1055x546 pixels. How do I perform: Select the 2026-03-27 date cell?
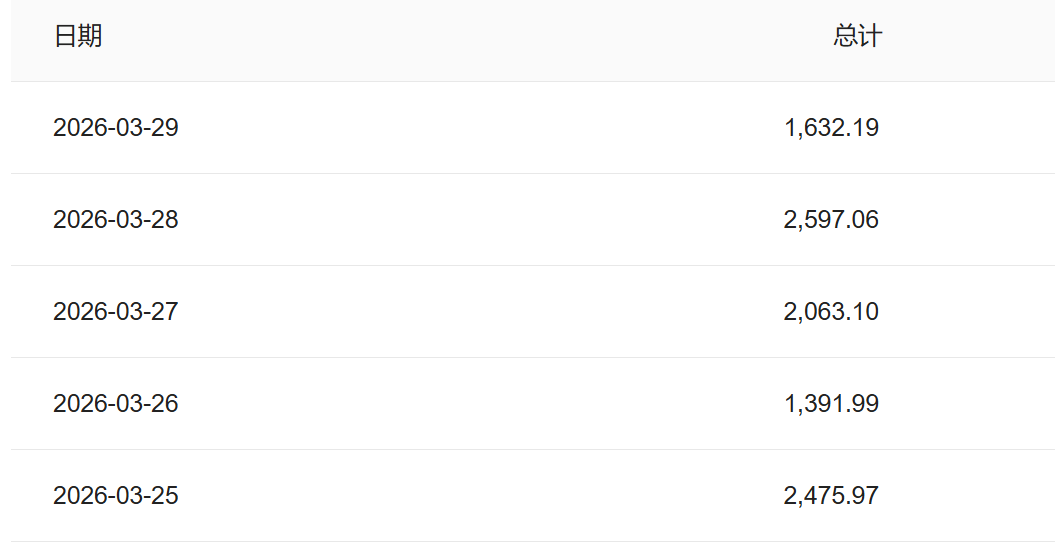115,312
